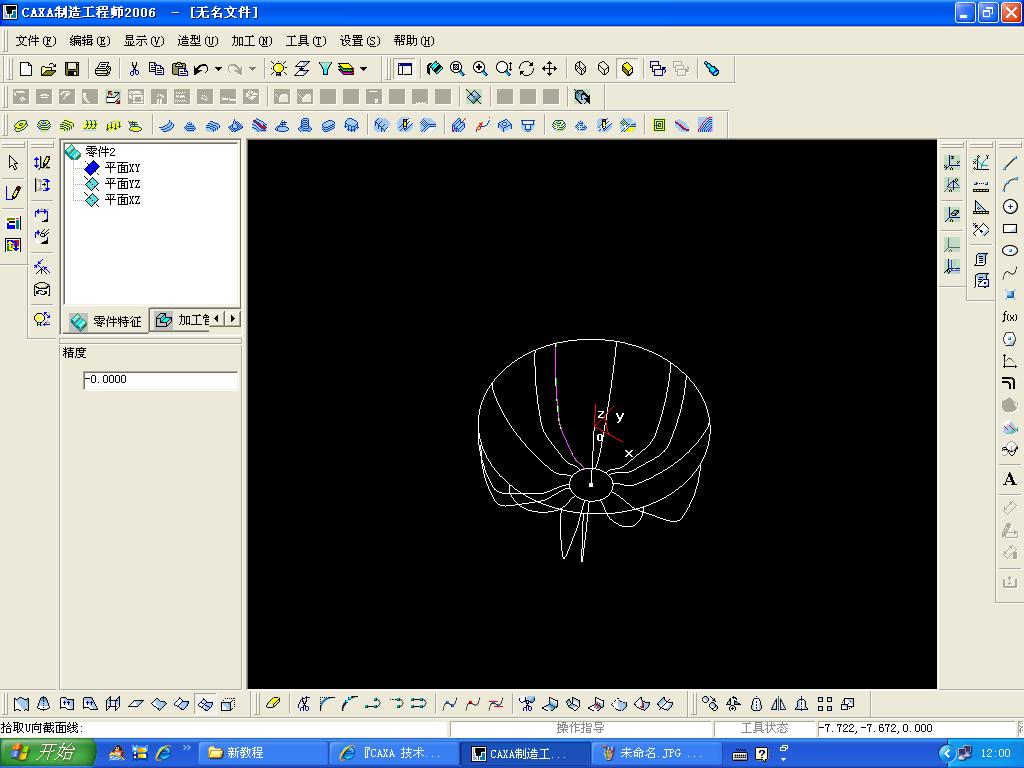Open the Undo history dropdown arrow

(x=218, y=69)
